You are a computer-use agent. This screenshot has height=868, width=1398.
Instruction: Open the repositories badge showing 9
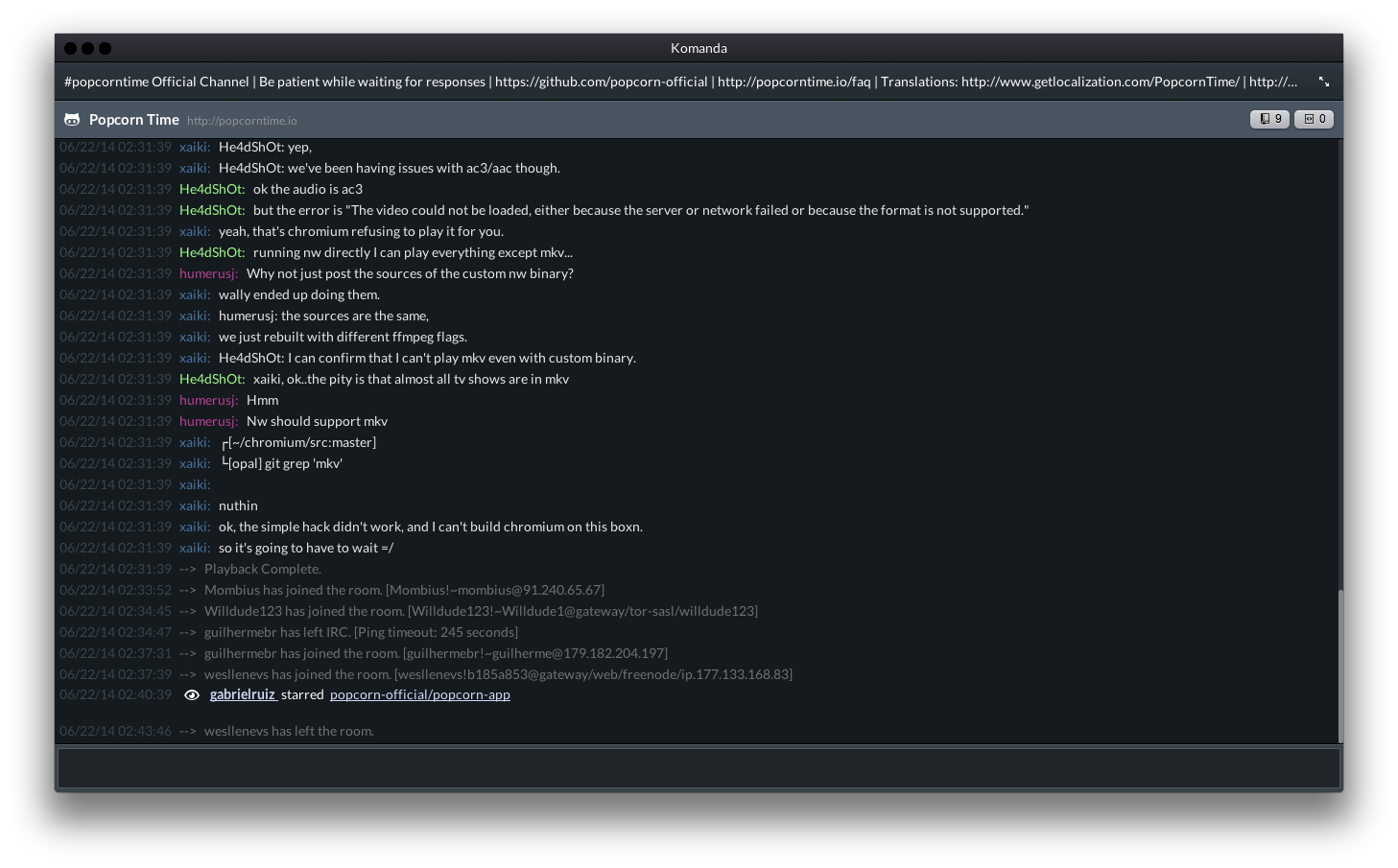[1269, 119]
